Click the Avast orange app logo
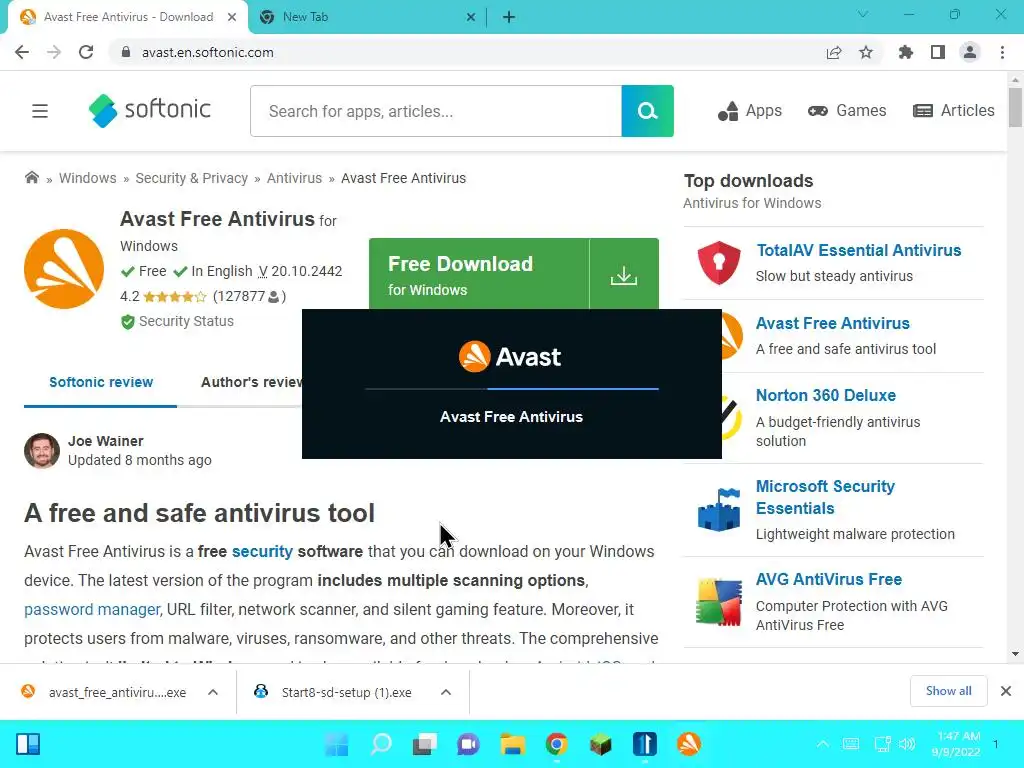 (x=64, y=268)
